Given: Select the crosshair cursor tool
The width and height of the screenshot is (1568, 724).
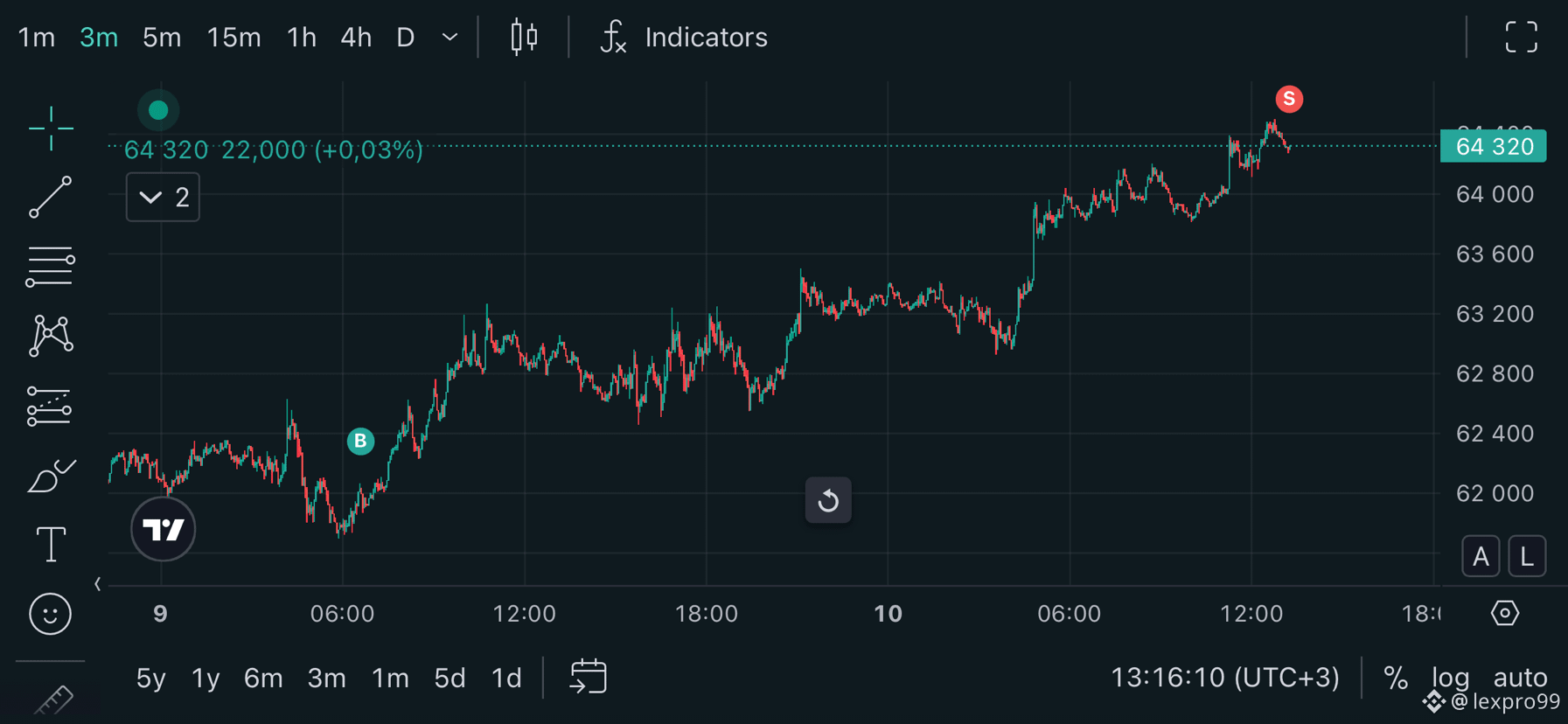Looking at the screenshot, I should tap(51, 129).
